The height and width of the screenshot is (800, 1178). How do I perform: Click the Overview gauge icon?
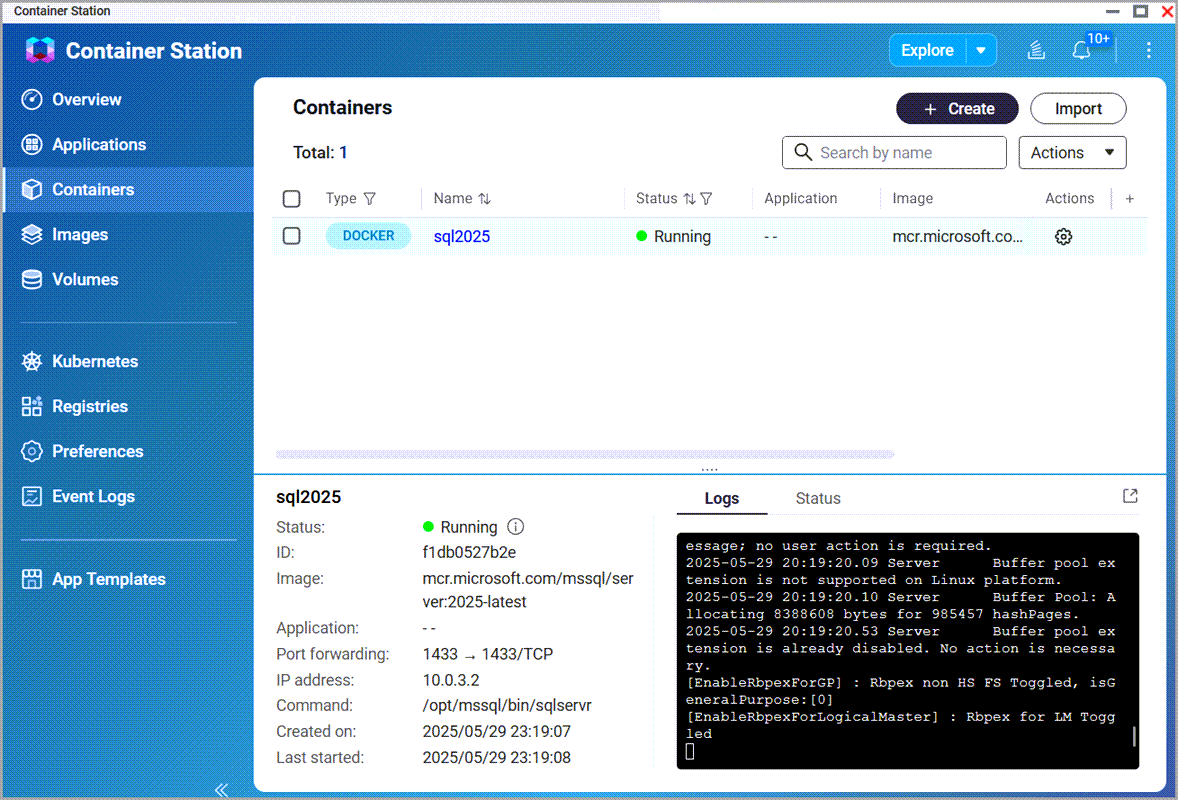point(32,99)
